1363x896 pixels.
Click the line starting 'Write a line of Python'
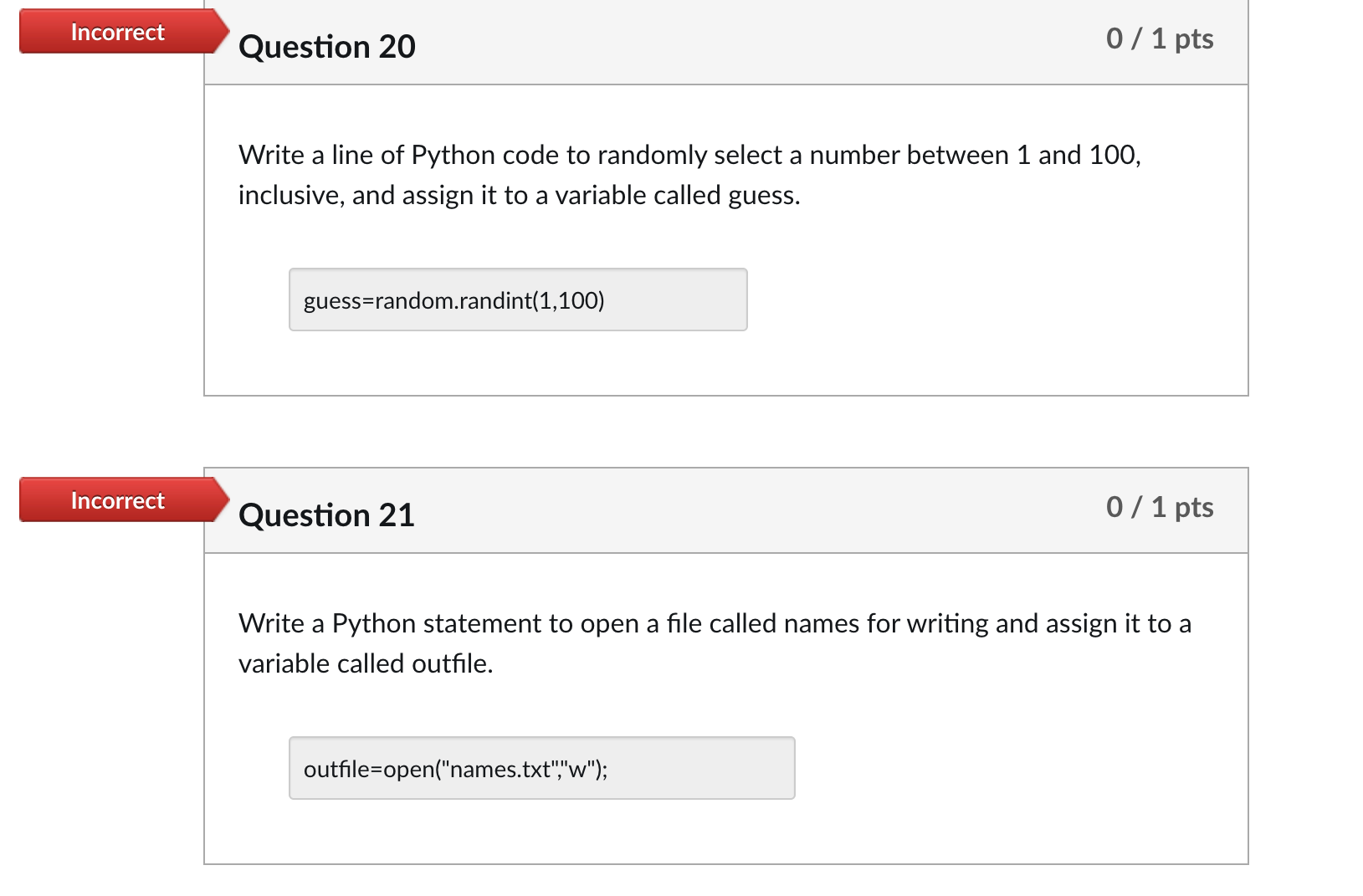pyautogui.click(x=689, y=155)
